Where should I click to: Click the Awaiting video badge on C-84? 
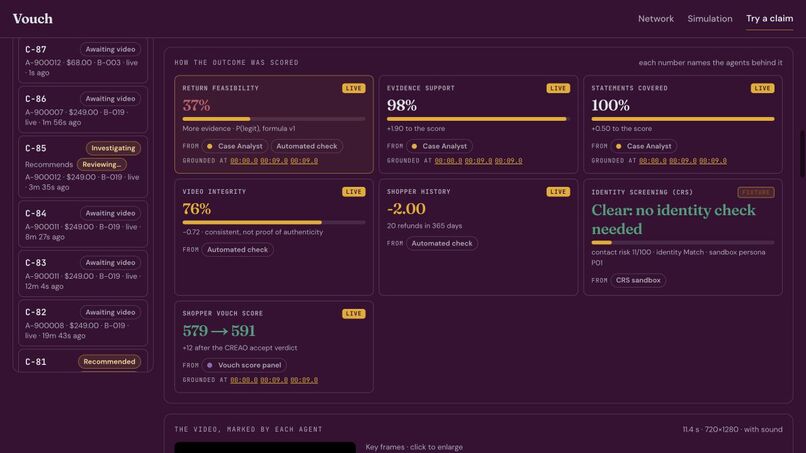(110, 213)
